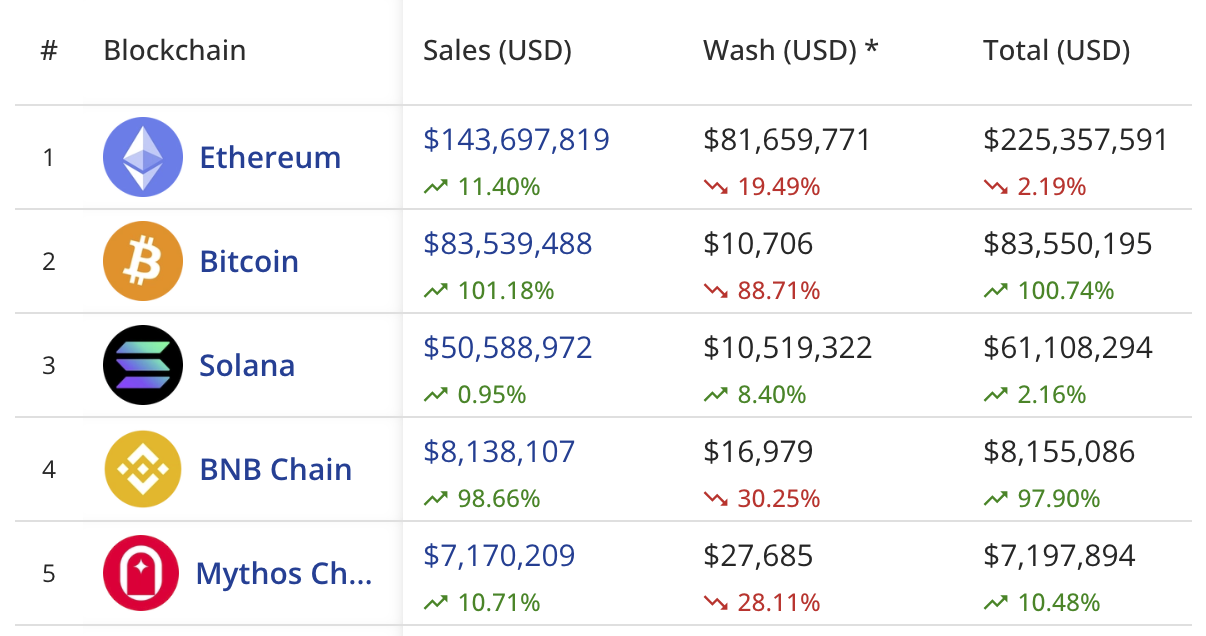Click the Bitcoin logo icon
Screen dimensions: 1206x636
143,261
